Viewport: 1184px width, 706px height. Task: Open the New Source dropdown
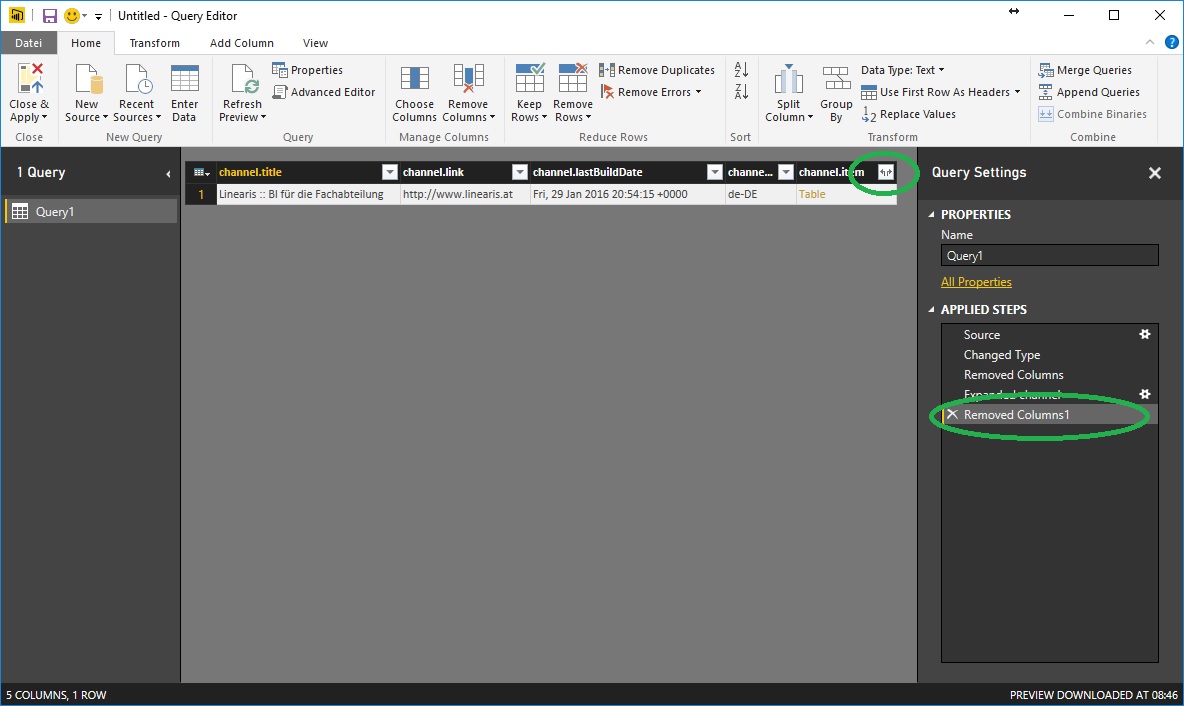86,117
